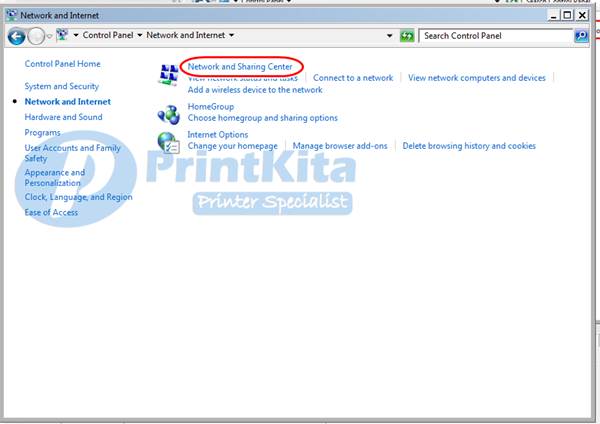
Task: Select Control Panel breadcrumb in address bar
Action: (x=108, y=35)
